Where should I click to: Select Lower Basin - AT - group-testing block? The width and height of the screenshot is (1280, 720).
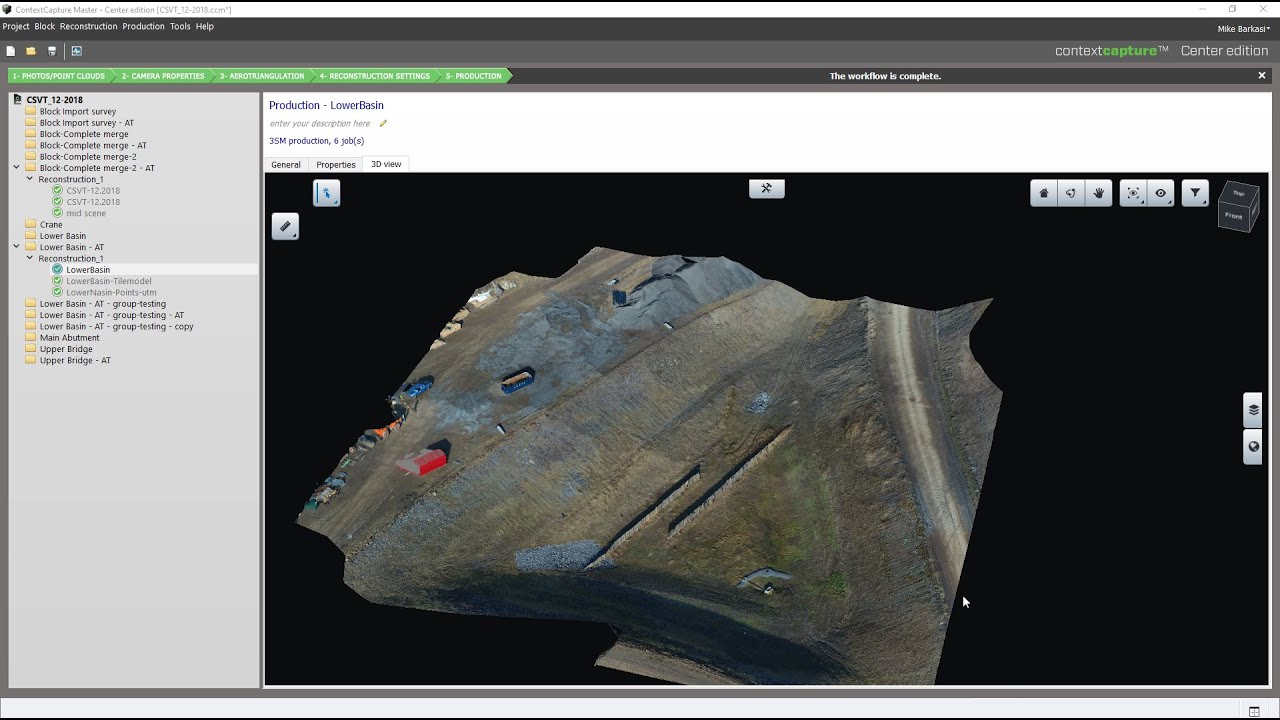point(103,304)
